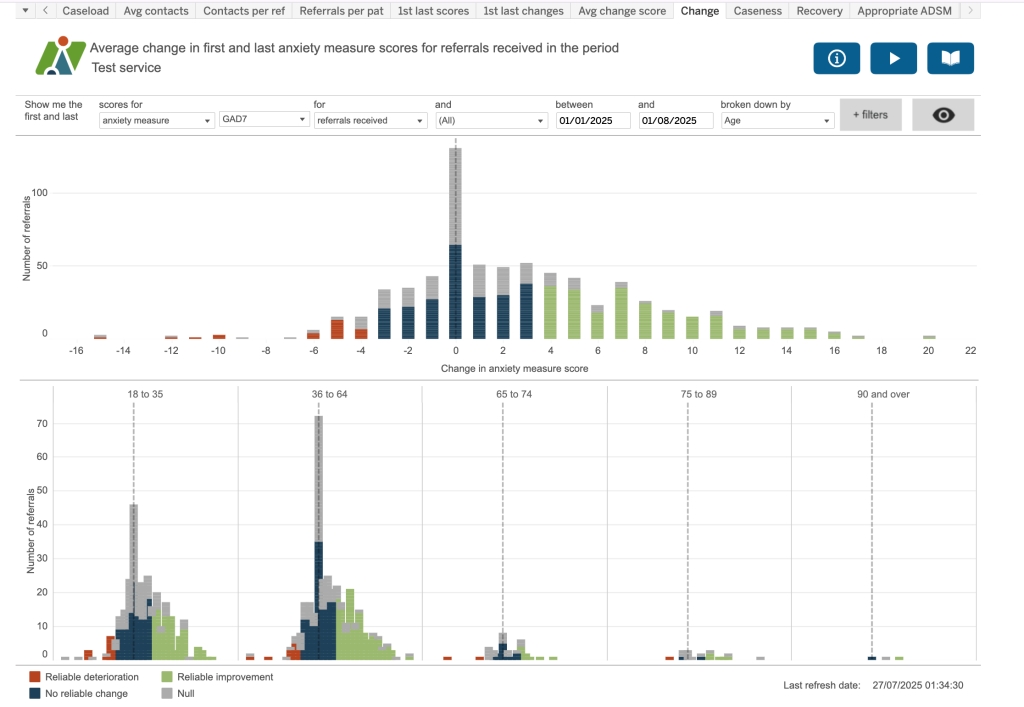Viewport: 1024px width, 707px height.
Task: Switch to the Caseness tab
Action: (x=757, y=11)
